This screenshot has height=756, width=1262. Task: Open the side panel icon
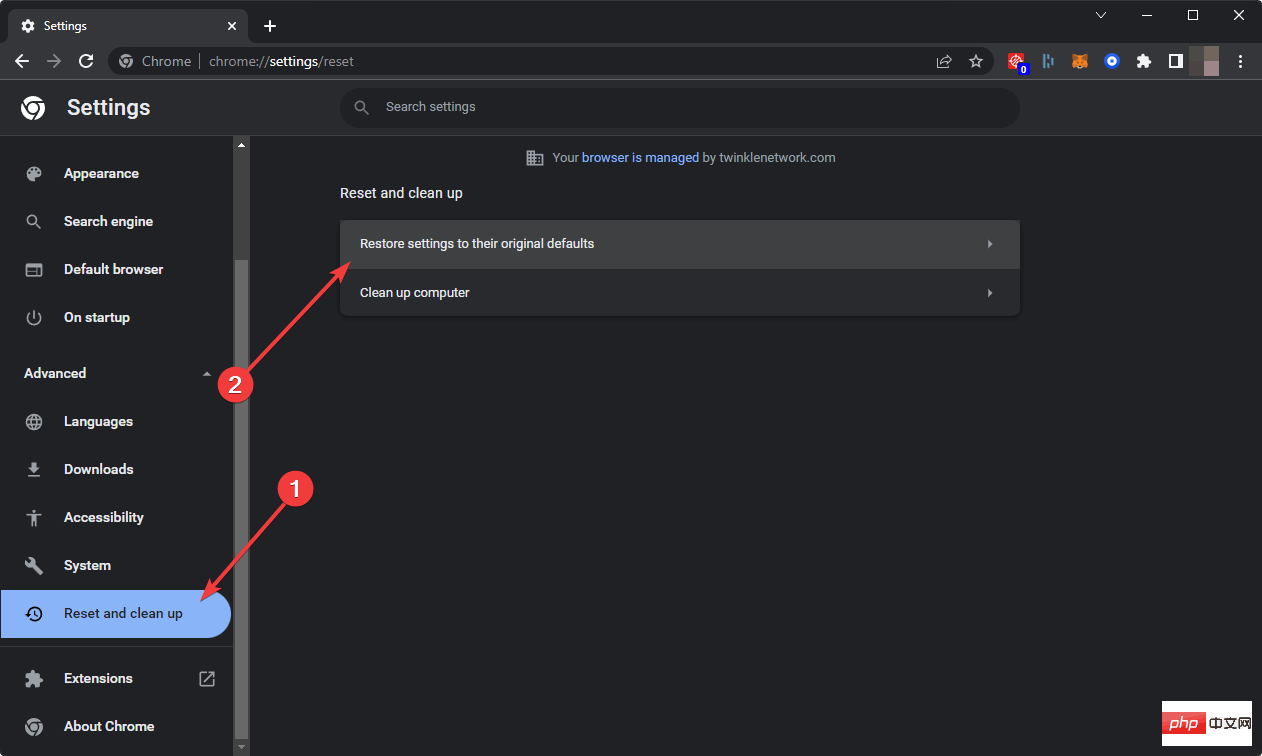pyautogui.click(x=1176, y=61)
